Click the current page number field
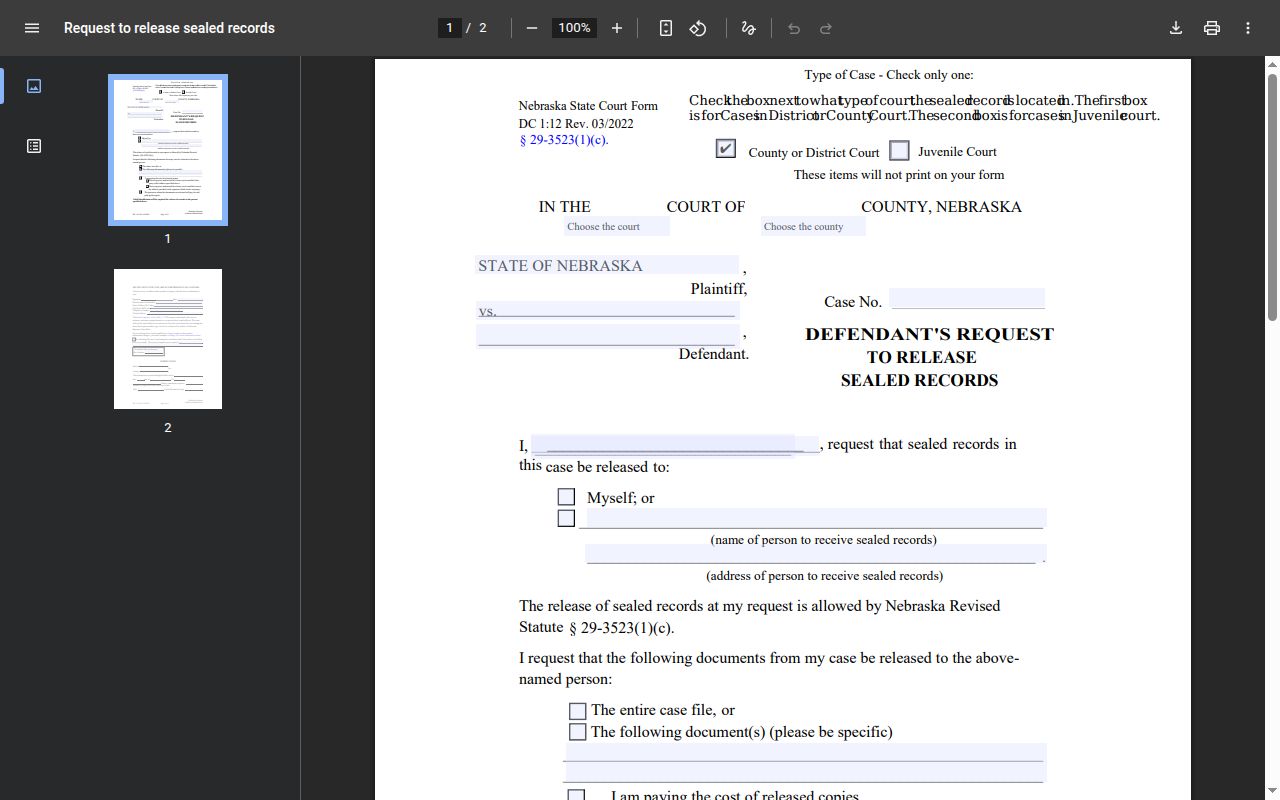Viewport: 1280px width, 800px height. pyautogui.click(x=450, y=28)
